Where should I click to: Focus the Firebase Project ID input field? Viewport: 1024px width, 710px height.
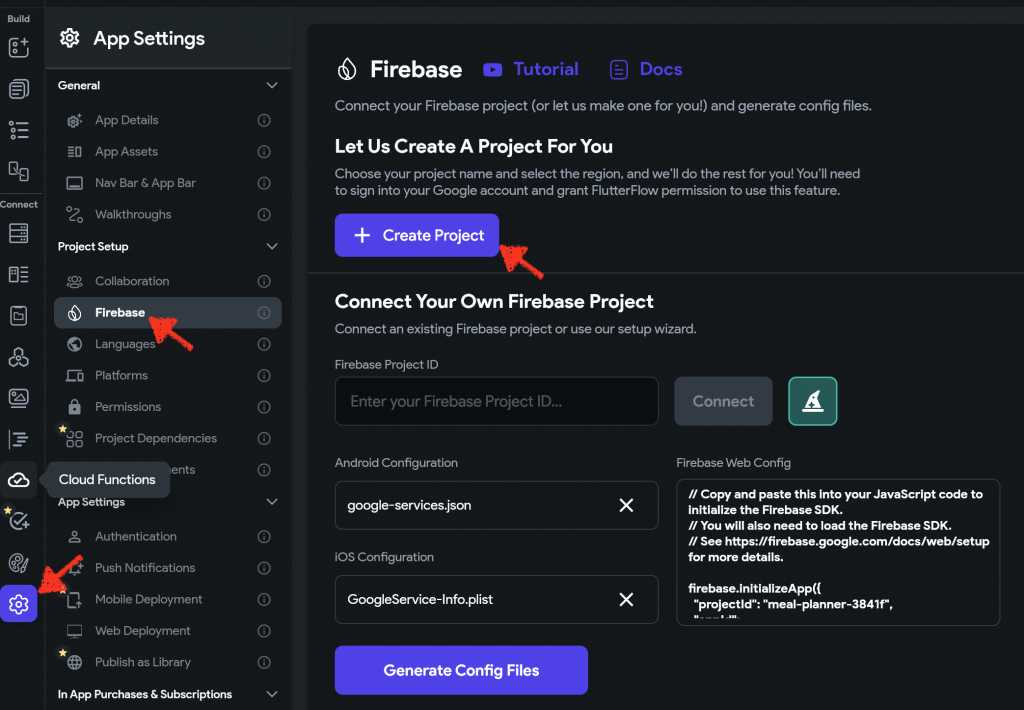pos(496,401)
